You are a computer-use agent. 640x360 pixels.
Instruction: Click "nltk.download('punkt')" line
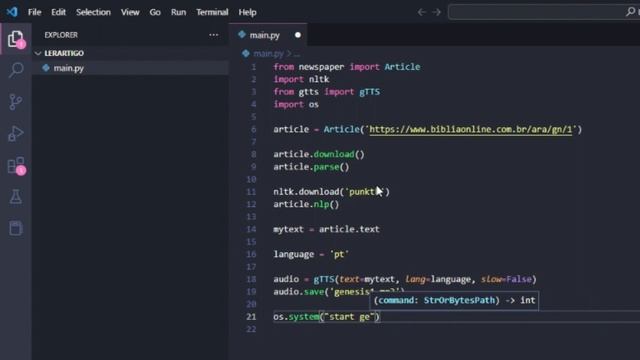[331, 192]
